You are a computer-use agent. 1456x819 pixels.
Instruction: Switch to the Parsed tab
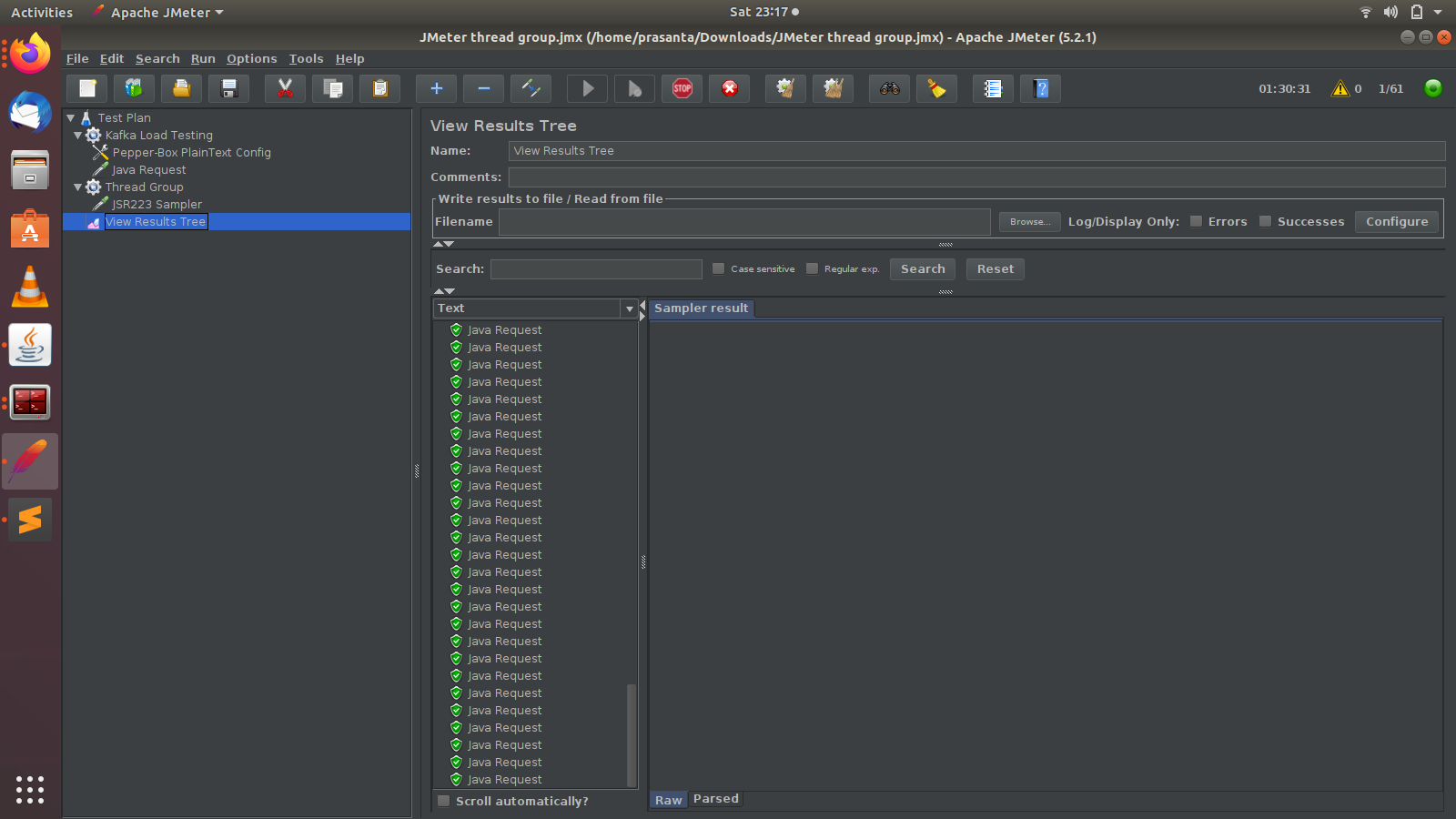[x=715, y=798]
